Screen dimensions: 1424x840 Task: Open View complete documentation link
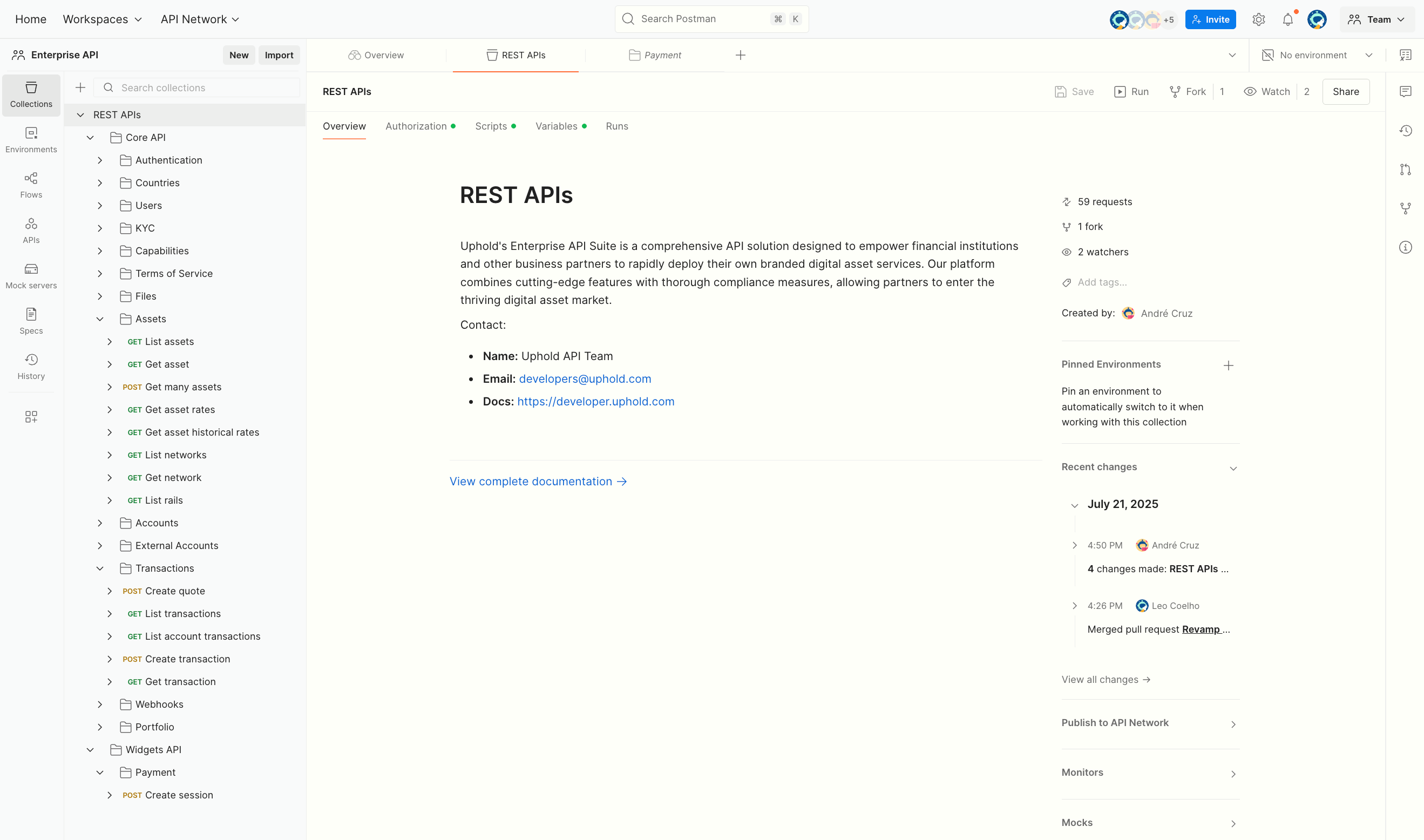tap(538, 482)
